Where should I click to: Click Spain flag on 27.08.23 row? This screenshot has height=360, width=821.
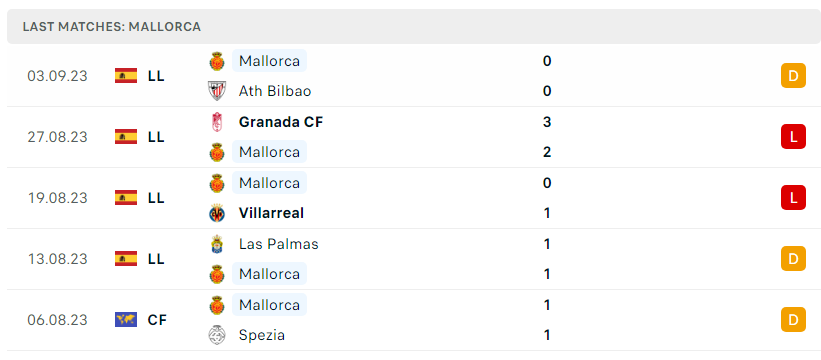[126, 137]
